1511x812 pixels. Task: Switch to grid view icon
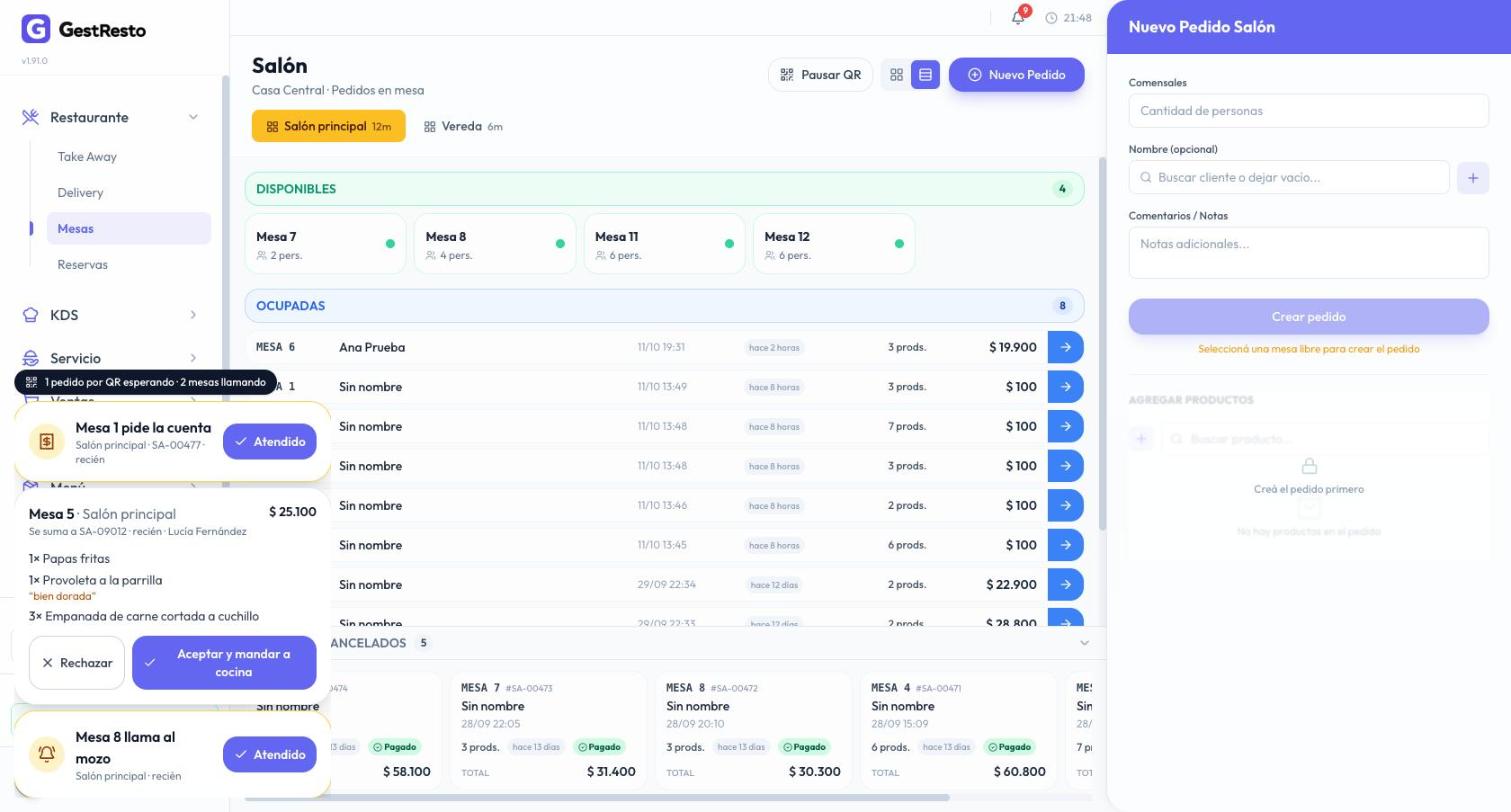896,75
